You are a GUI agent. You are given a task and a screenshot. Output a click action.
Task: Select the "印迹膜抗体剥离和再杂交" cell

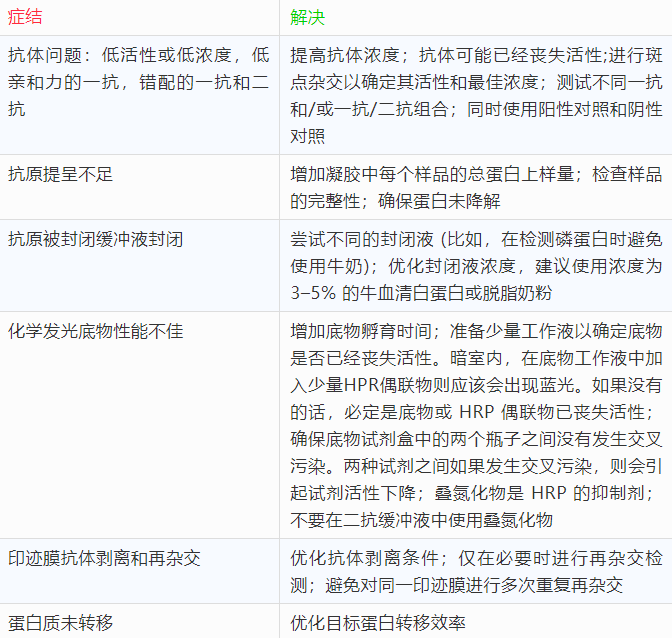[104, 558]
